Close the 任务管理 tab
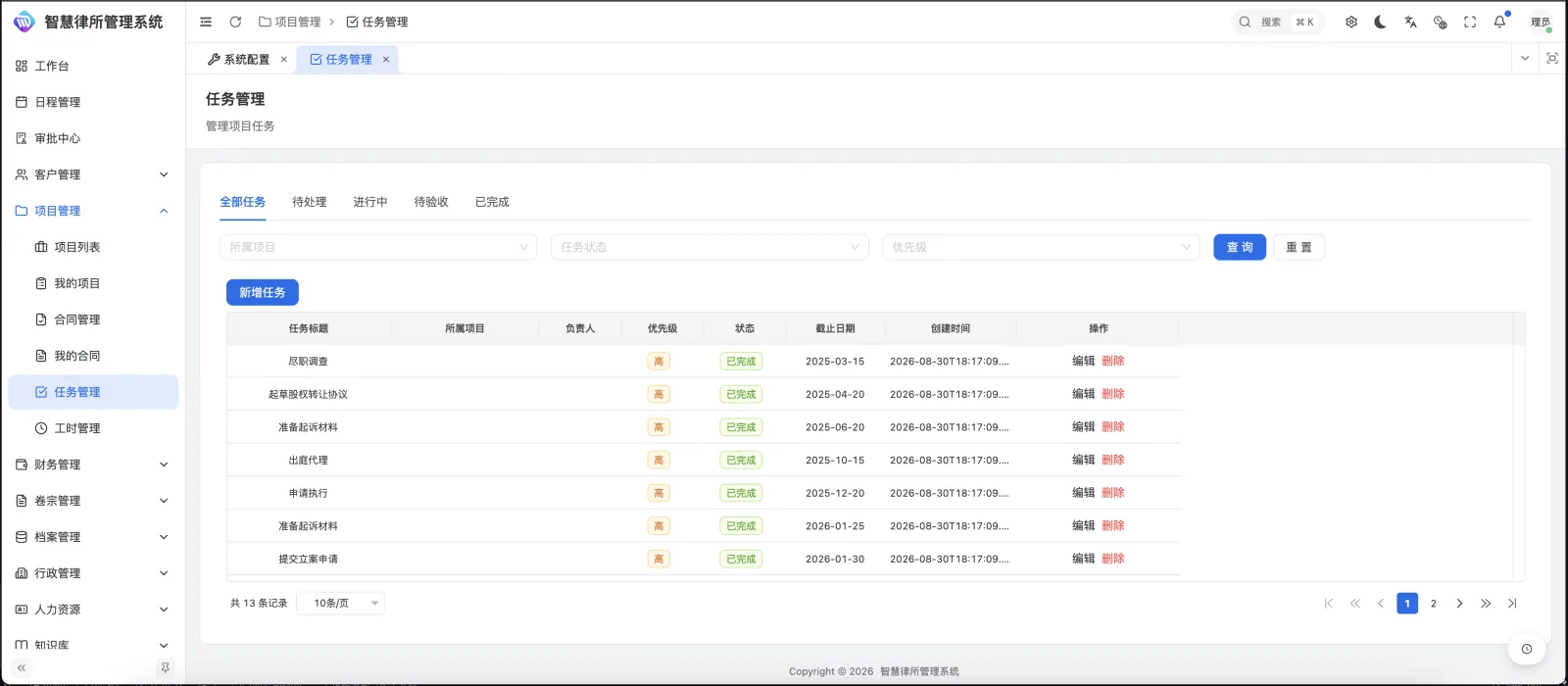Screen dimensions: 1568x686 pyautogui.click(x=386, y=60)
